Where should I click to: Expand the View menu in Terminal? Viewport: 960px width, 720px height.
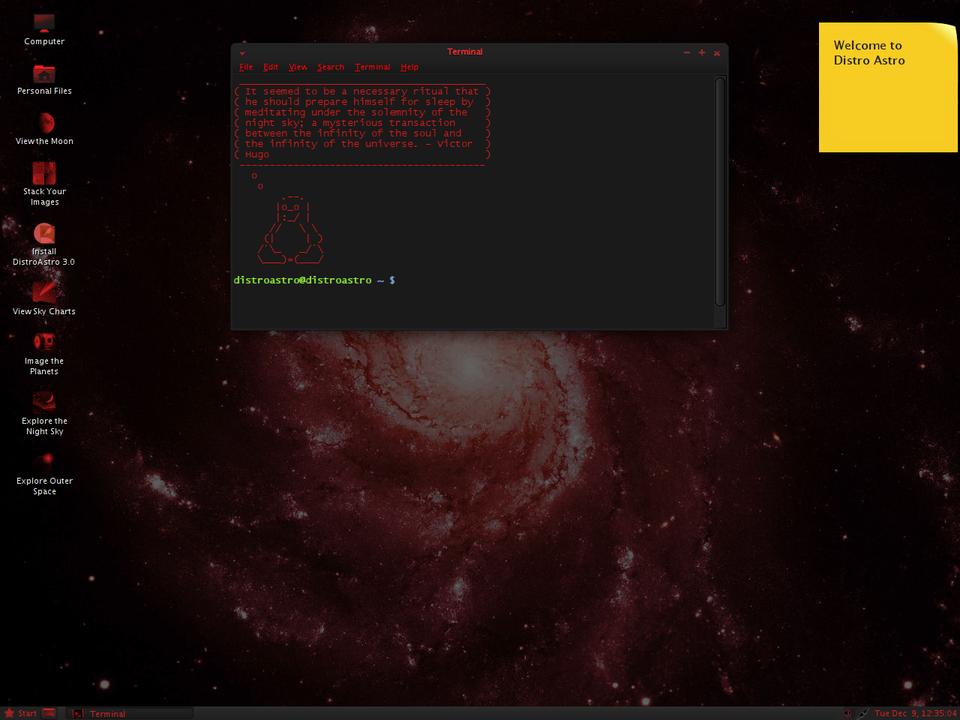[x=298, y=67]
